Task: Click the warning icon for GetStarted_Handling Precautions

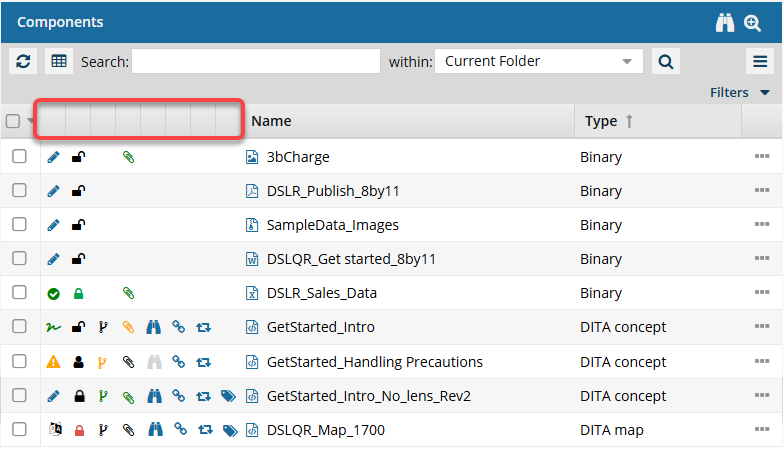Action: 54,362
